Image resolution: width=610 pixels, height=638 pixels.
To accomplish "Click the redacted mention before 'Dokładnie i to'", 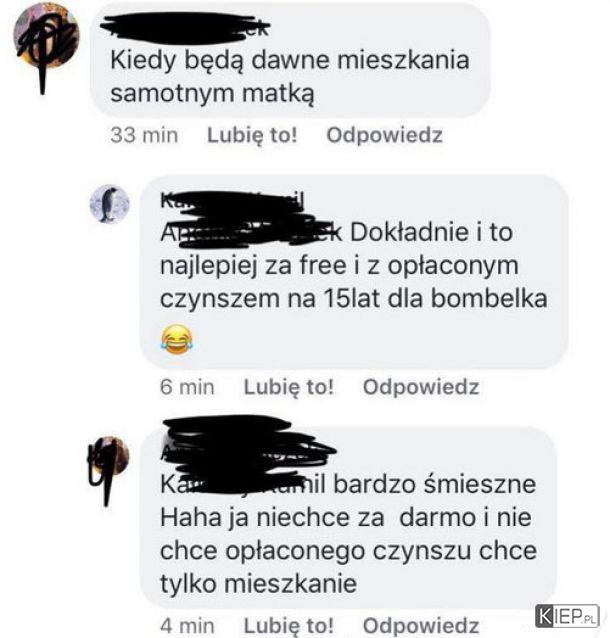I will click(251, 233).
